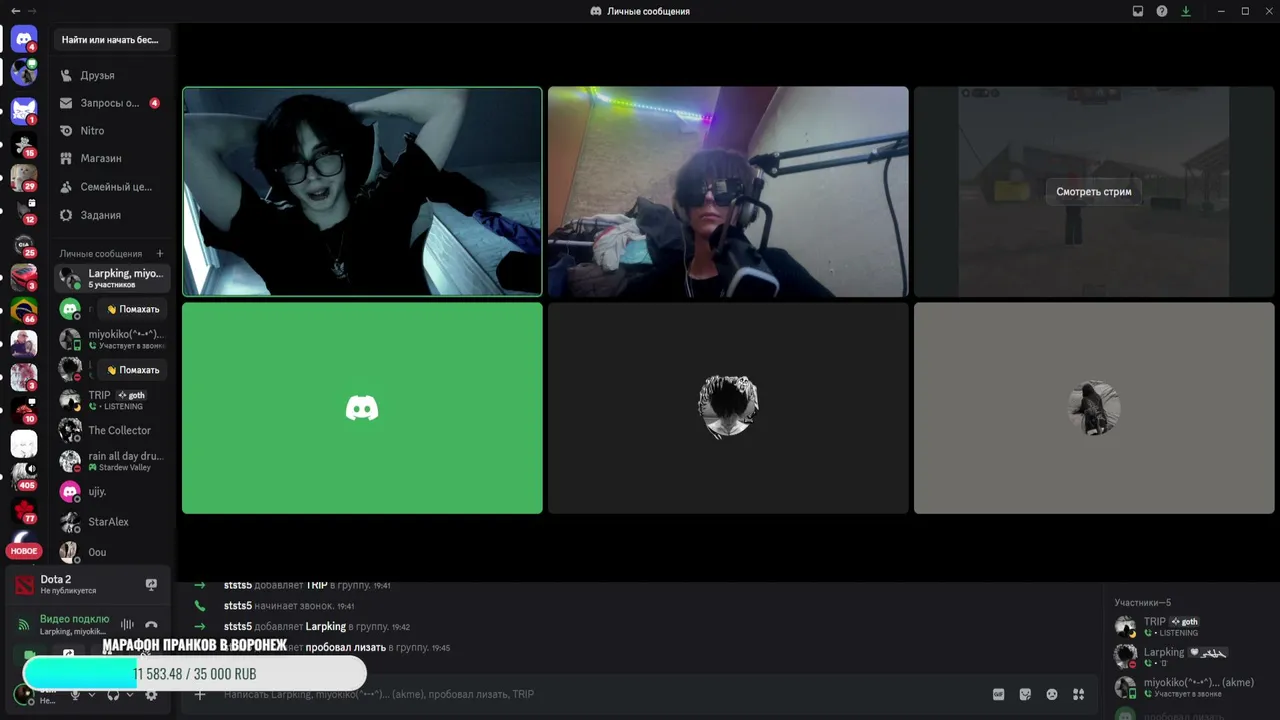Open the server with 77 notifications
This screenshot has height=720, width=1280.
[24, 511]
